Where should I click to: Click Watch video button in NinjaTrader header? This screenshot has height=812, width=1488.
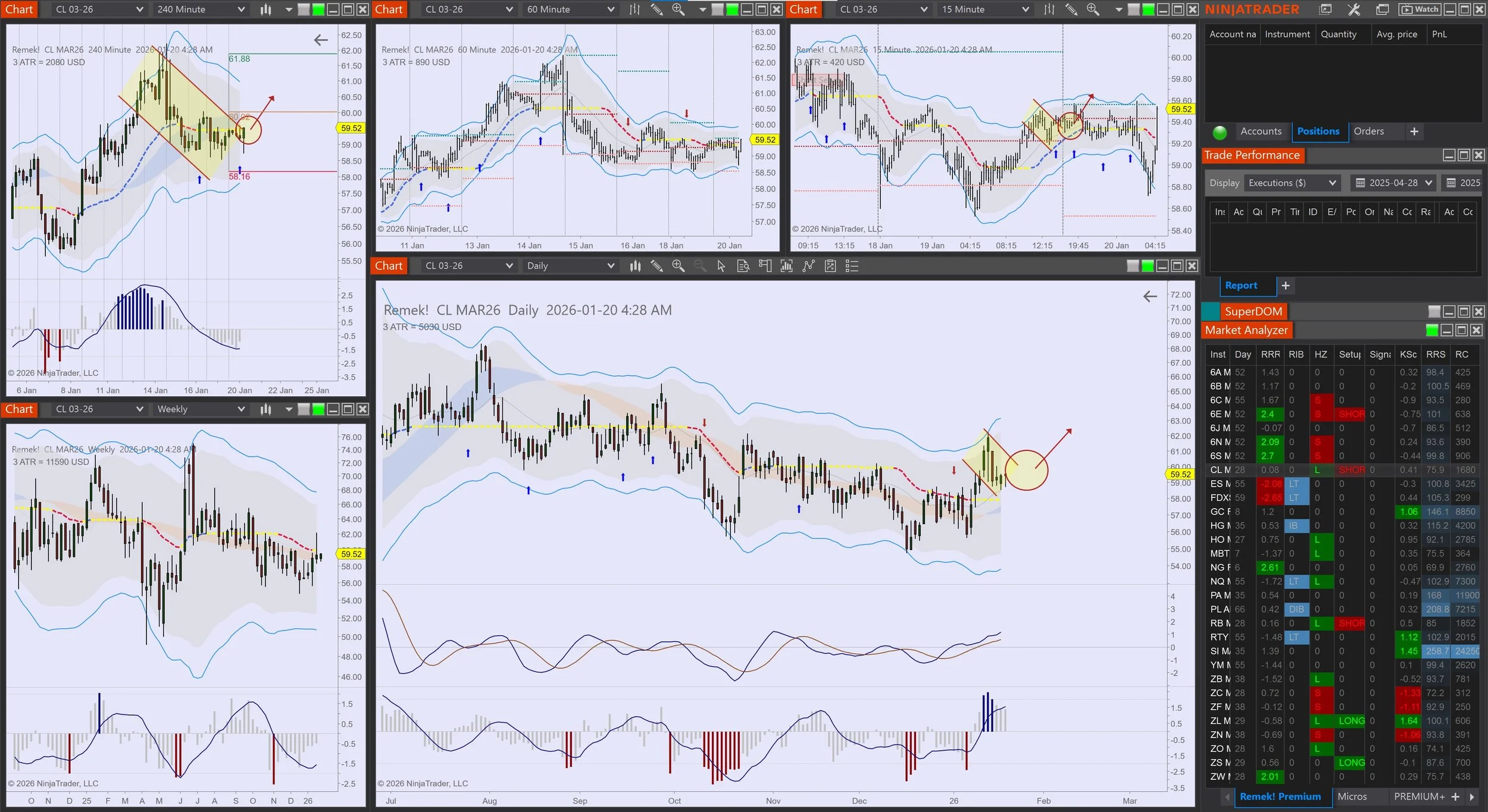point(1420,9)
